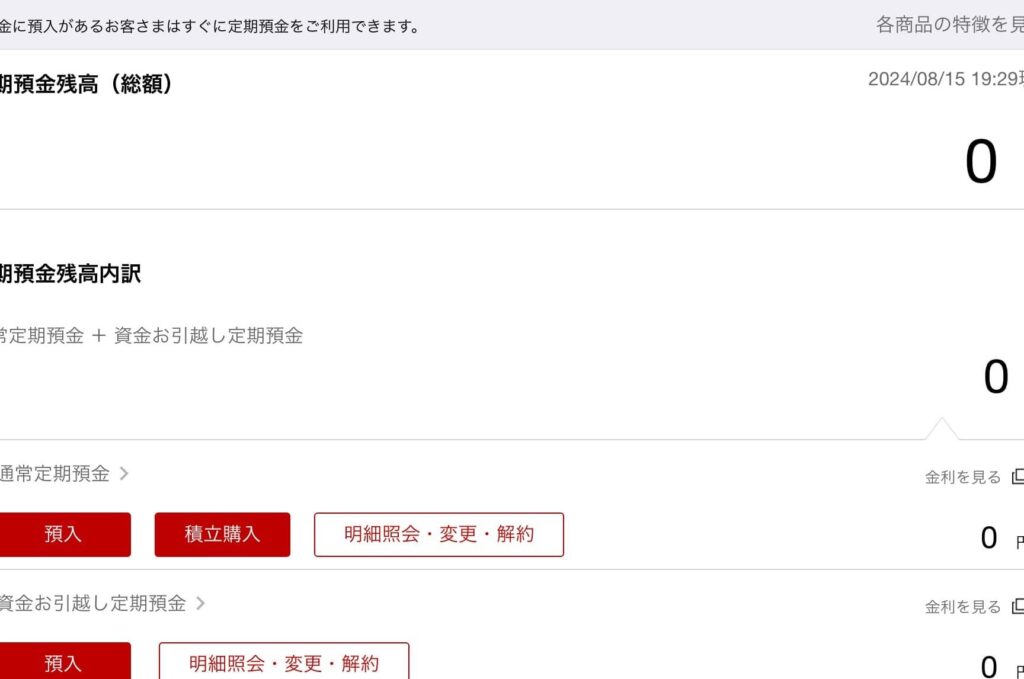
Task: Click the large total balance figure 0
Action: click(x=981, y=162)
